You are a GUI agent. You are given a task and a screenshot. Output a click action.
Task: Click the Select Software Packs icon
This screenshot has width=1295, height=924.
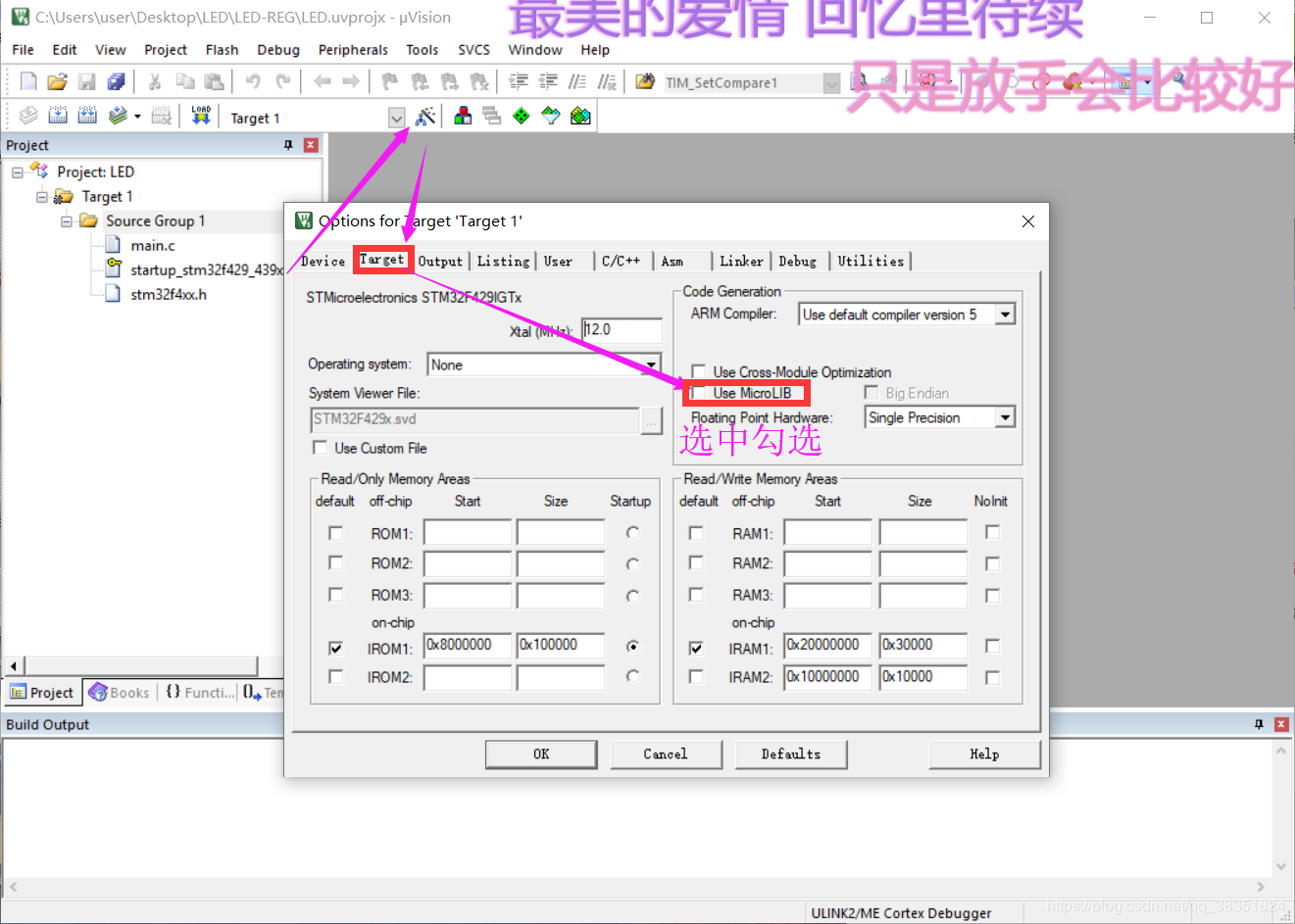551,116
